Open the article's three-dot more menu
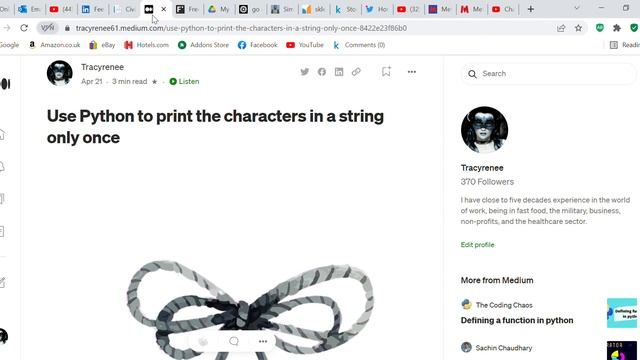 point(411,72)
